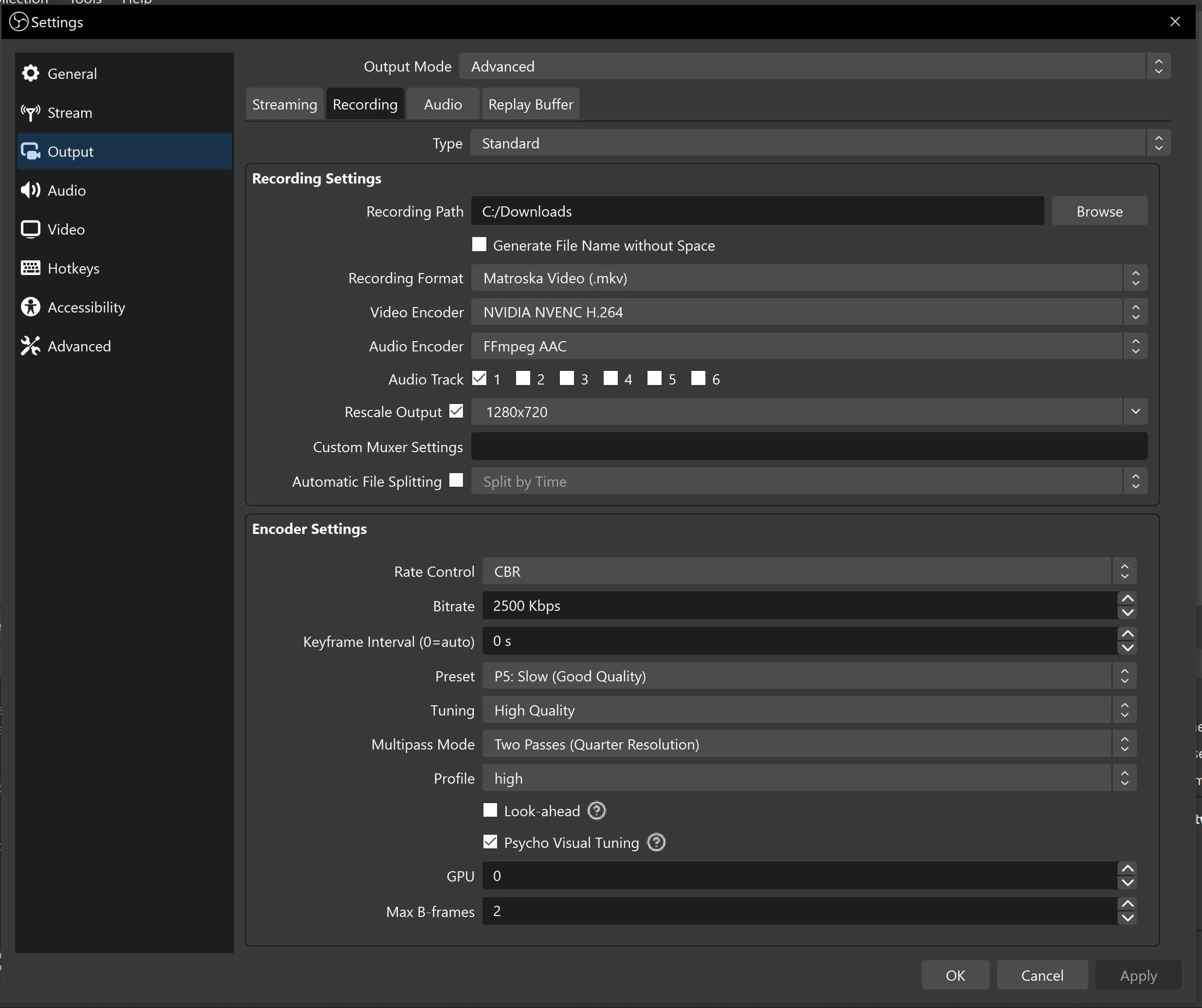Screen dimensions: 1202x1008
Task: Open the Multipass Mode dropdown
Action: point(809,745)
